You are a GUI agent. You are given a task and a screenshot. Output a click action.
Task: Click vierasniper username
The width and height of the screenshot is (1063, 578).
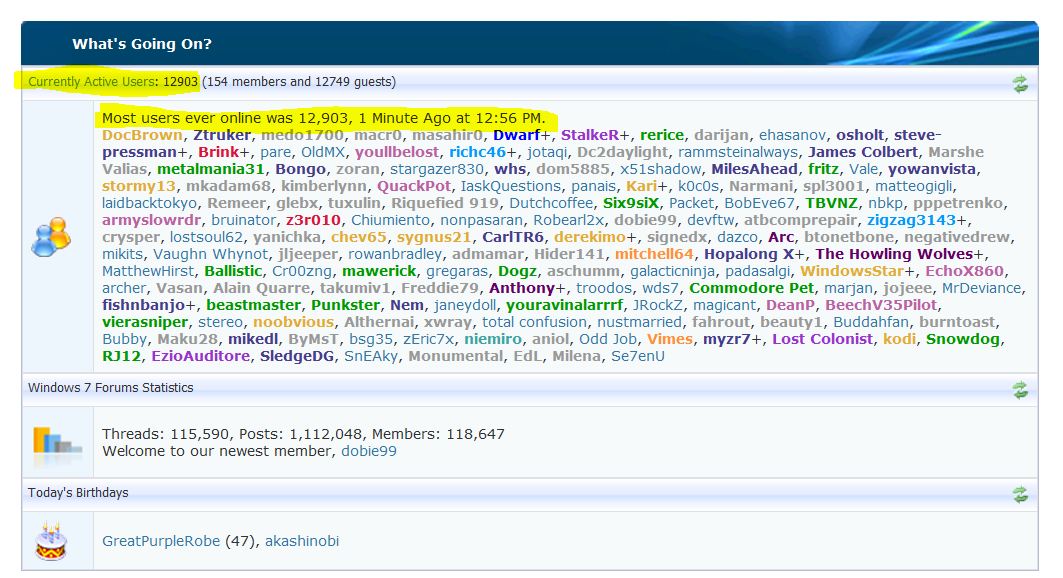(x=145, y=322)
